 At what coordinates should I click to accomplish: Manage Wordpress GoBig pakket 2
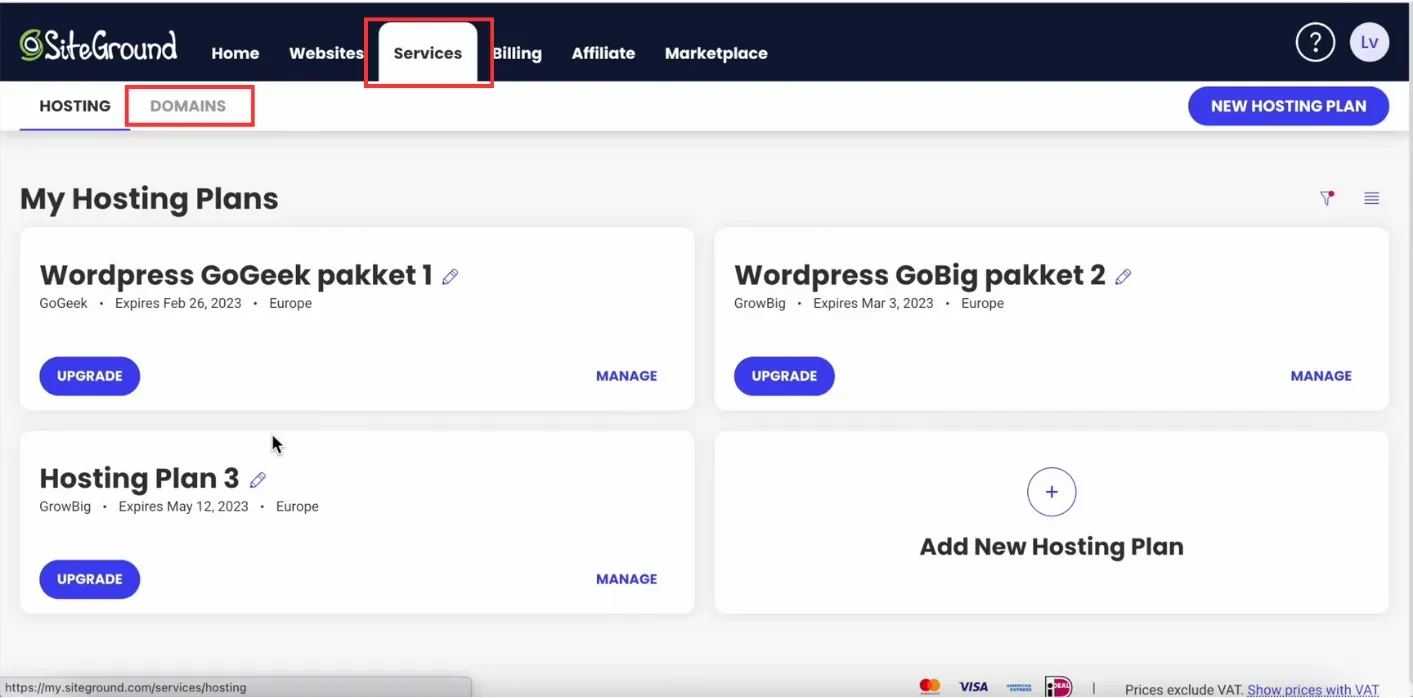(1321, 376)
